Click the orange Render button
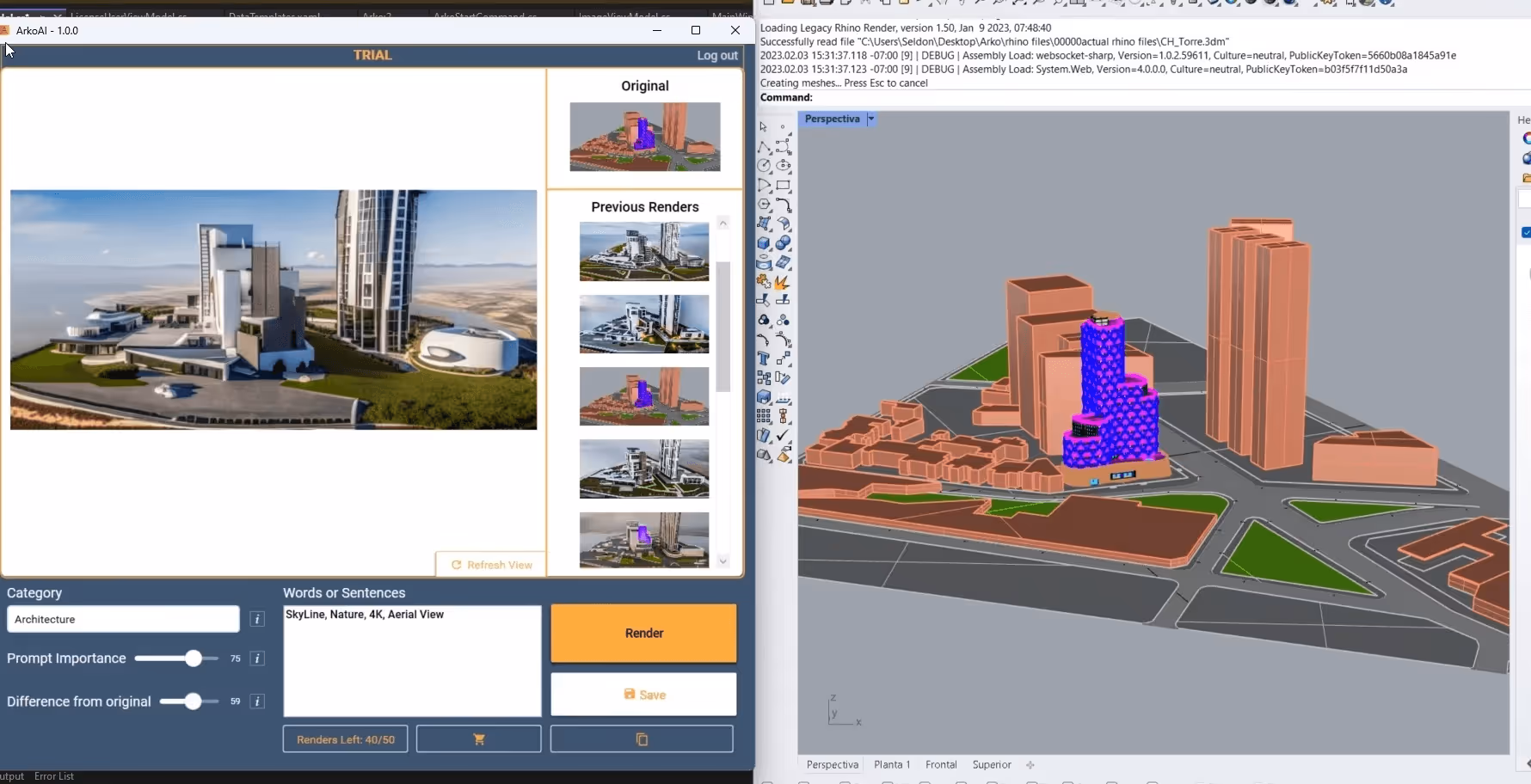The image size is (1531, 784). click(643, 634)
